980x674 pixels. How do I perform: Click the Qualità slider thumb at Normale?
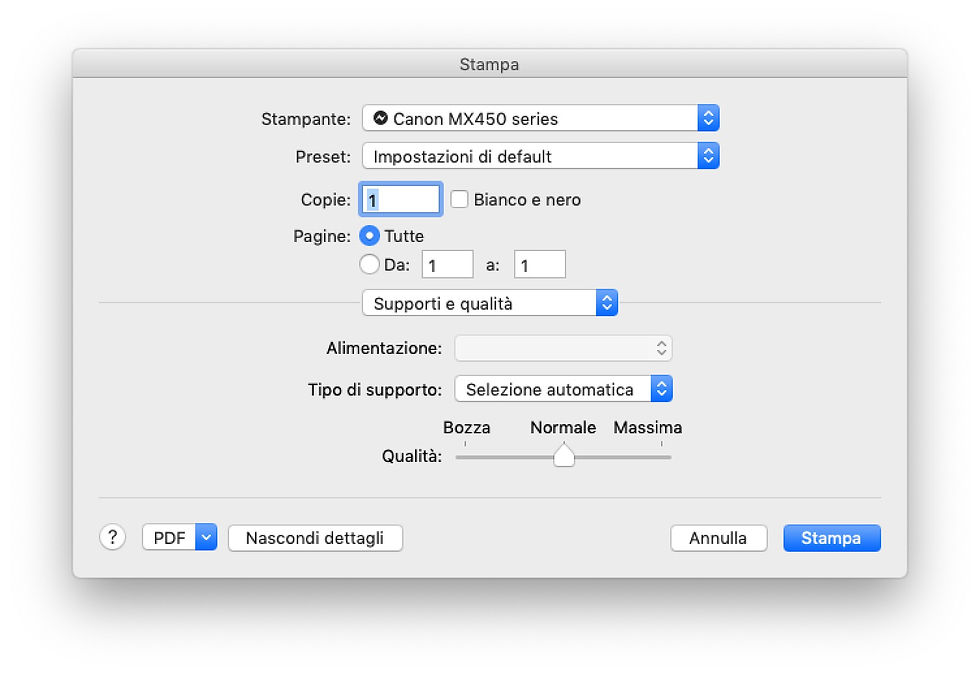[564, 455]
